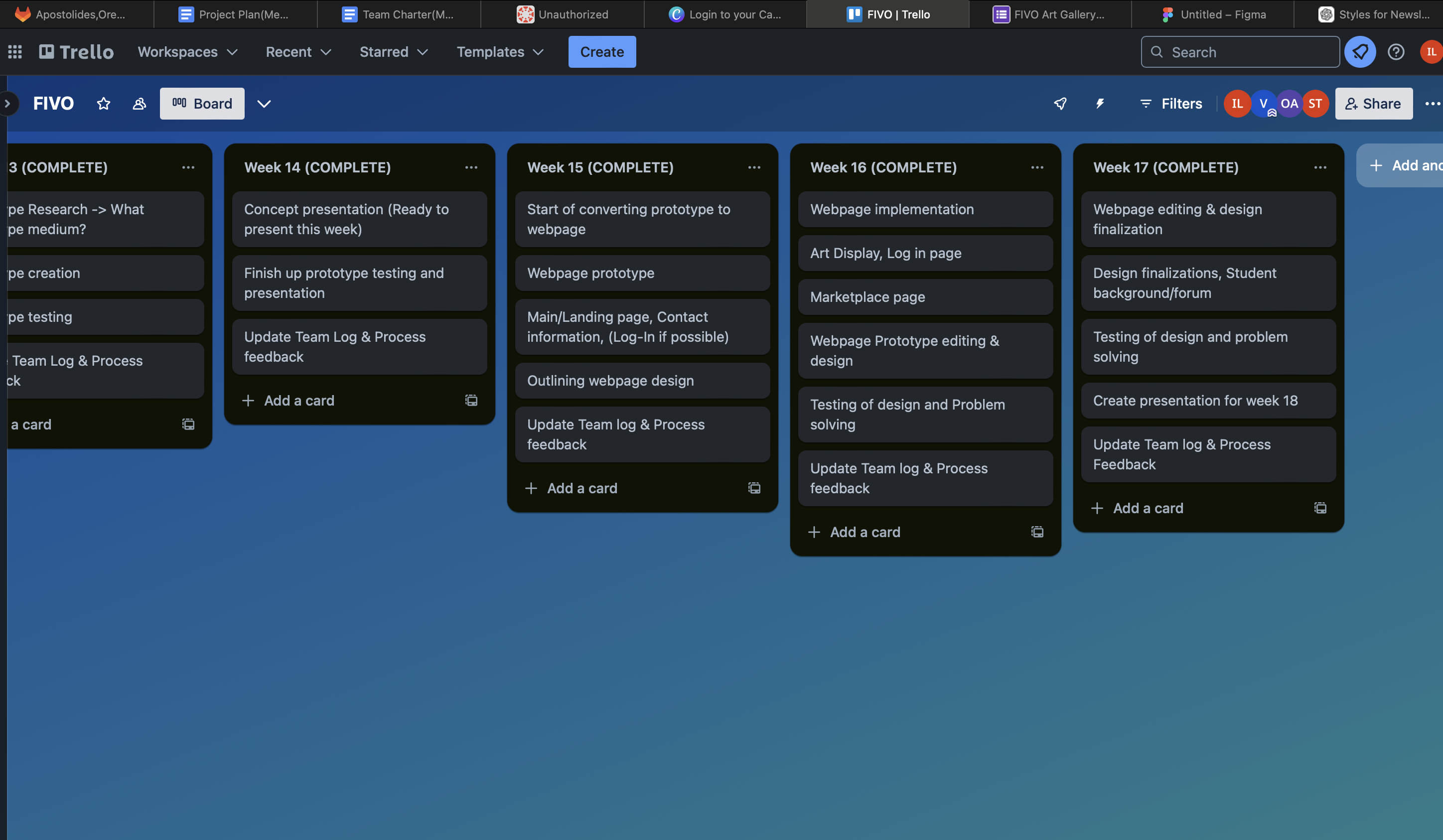Expand the Workspaces dropdown
Image resolution: width=1443 pixels, height=840 pixels.
pos(187,52)
